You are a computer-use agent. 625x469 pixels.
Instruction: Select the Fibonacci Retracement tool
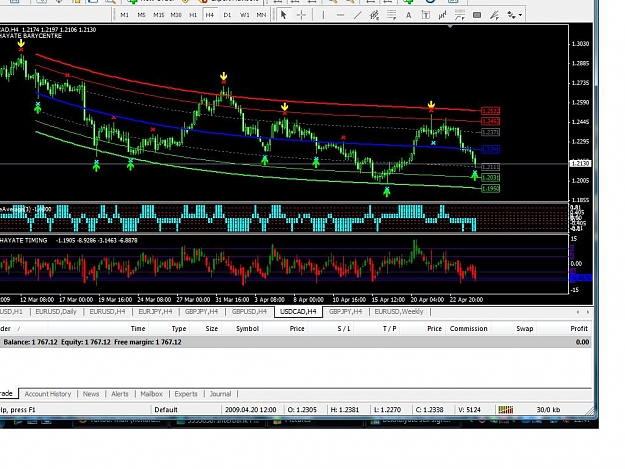(x=391, y=15)
